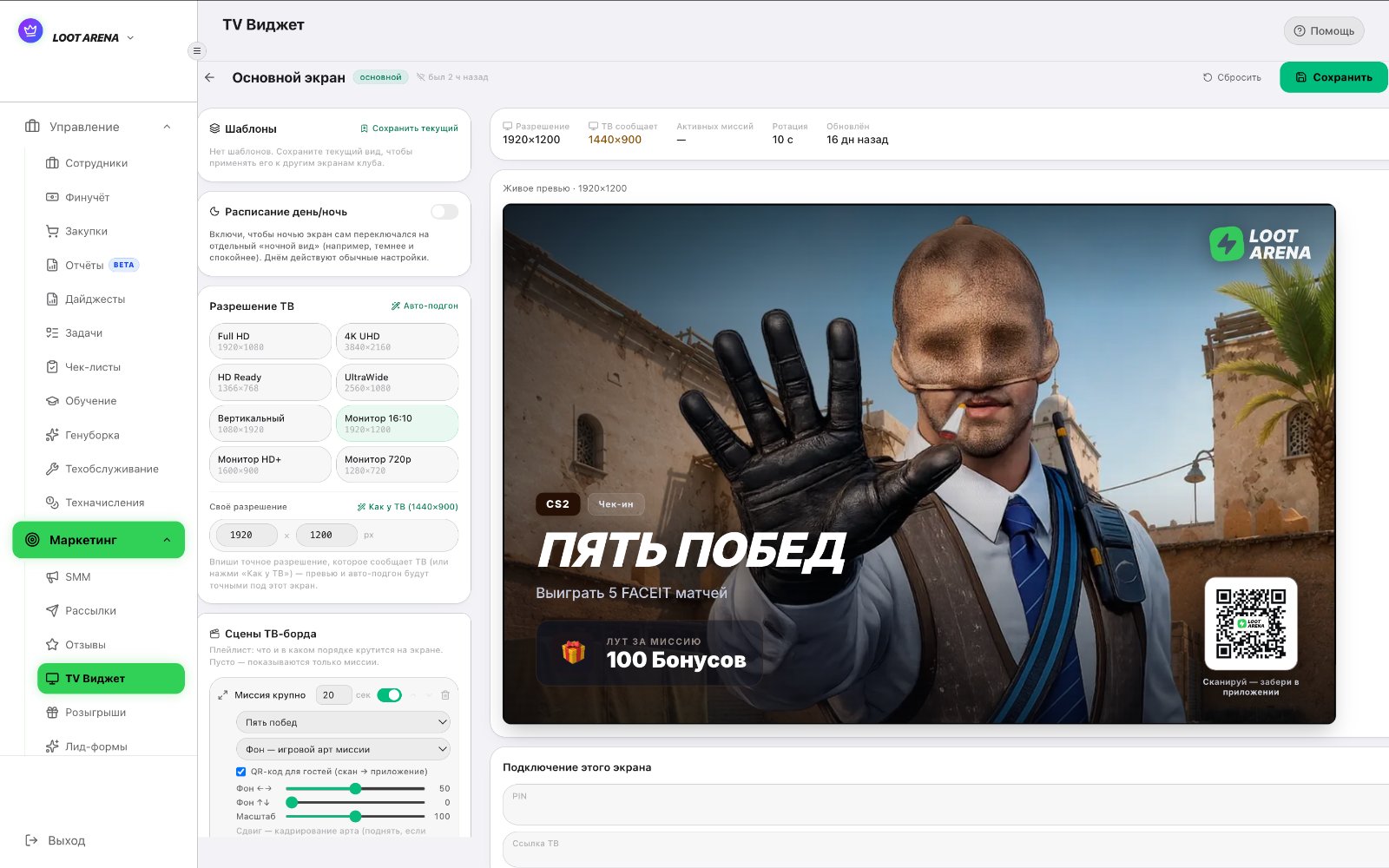The width and height of the screenshot is (1389, 868).
Task: Click the QR code in the live preview
Action: pyautogui.click(x=1251, y=624)
